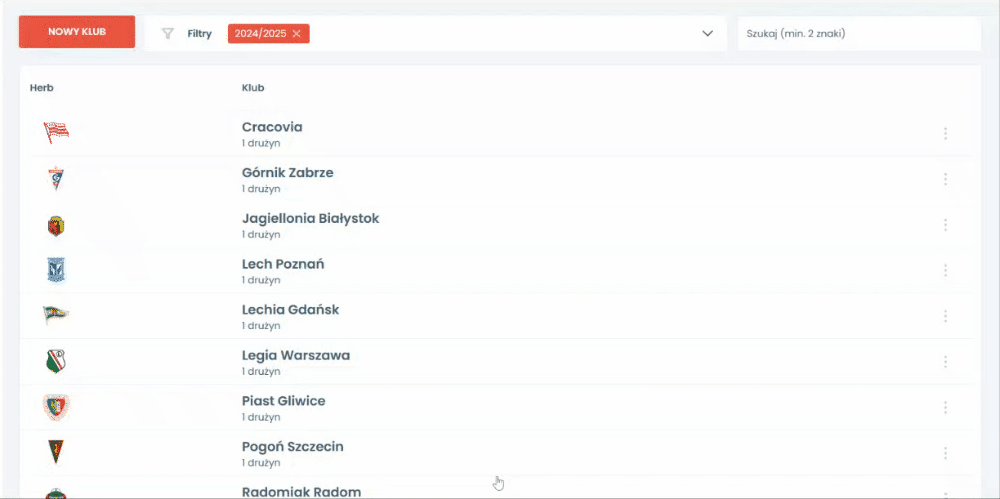Click the filter funnel icon
The height and width of the screenshot is (499, 1000).
[168, 33]
